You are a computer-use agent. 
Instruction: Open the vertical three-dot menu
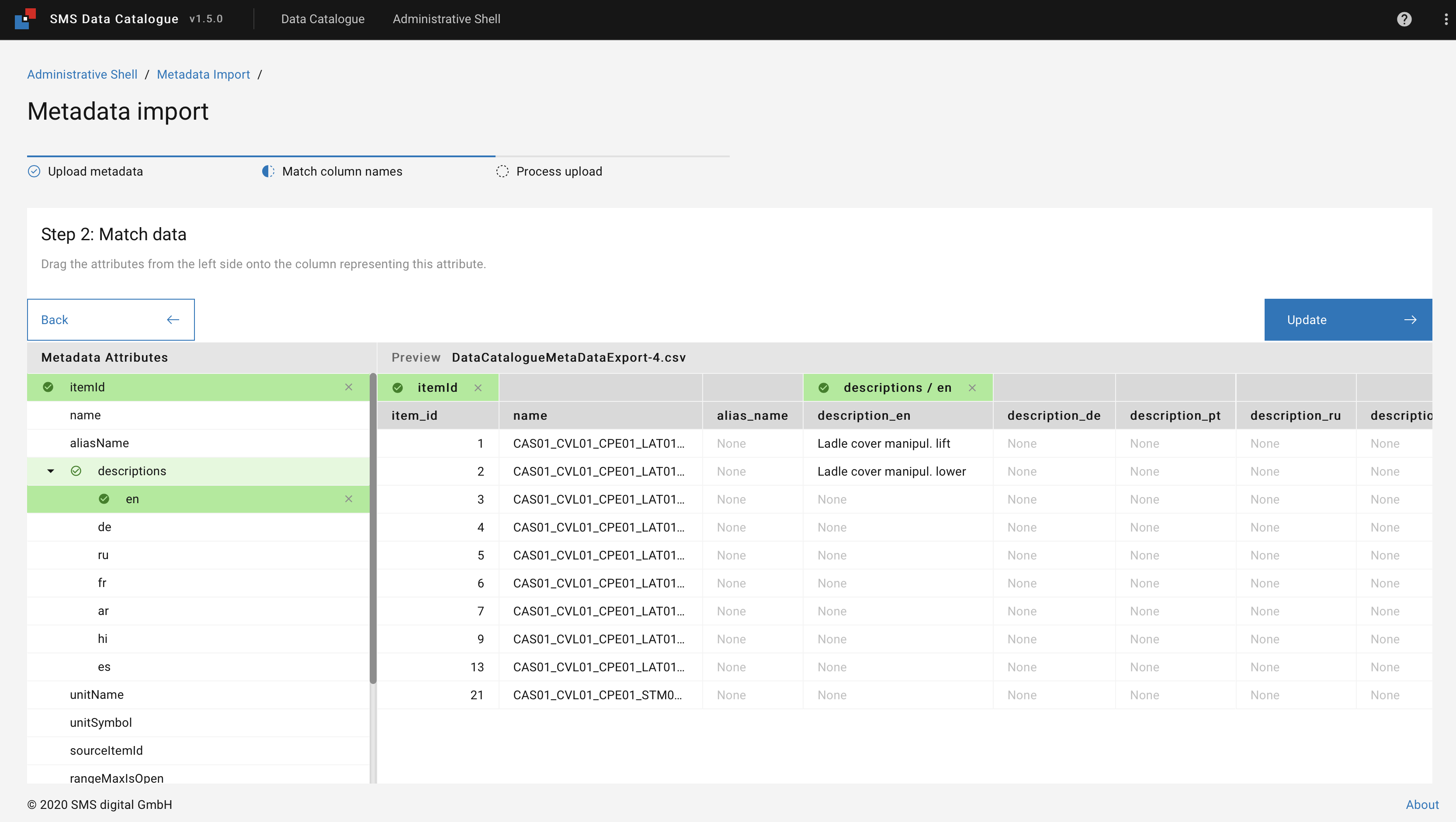pyautogui.click(x=1446, y=19)
